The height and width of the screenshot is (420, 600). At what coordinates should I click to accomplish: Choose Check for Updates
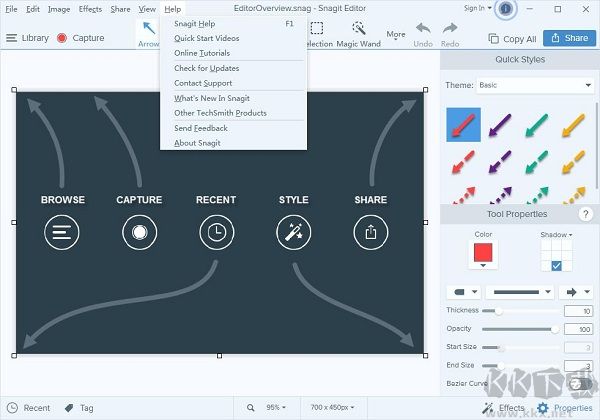pos(233,68)
